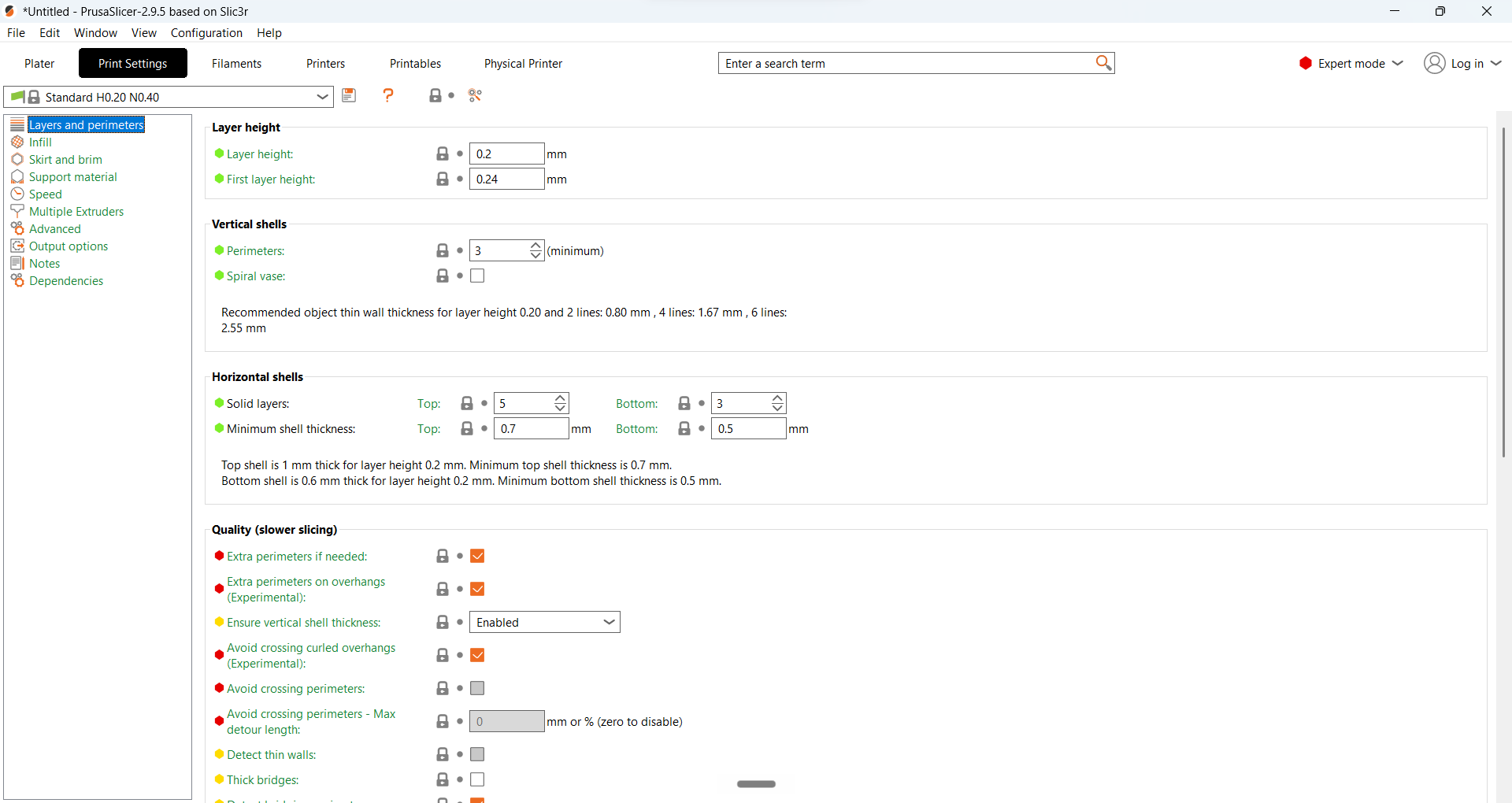Switch to the Plater tab
Viewport: 1512px width, 803px height.
[39, 63]
